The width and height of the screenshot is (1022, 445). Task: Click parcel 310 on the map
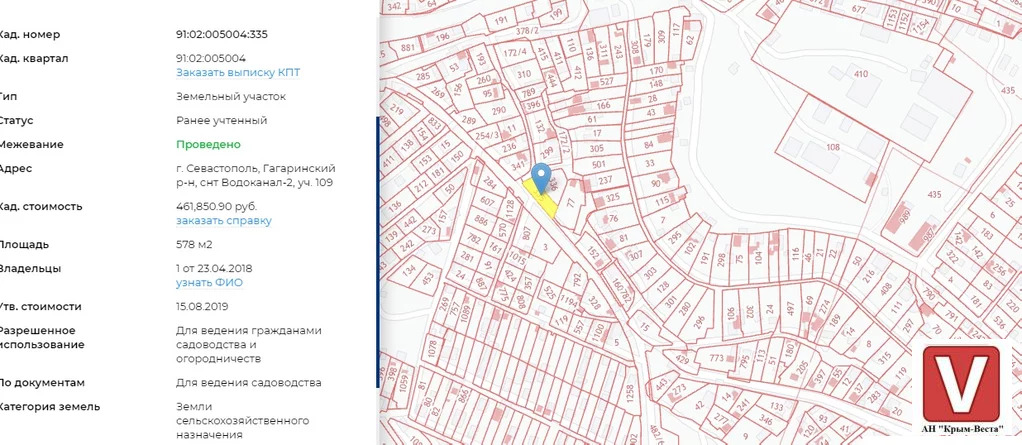click(x=522, y=74)
